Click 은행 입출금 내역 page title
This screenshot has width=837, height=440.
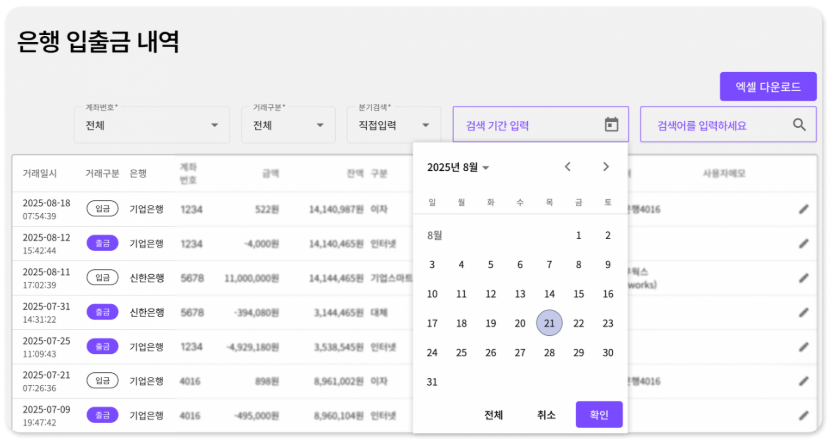tap(98, 41)
